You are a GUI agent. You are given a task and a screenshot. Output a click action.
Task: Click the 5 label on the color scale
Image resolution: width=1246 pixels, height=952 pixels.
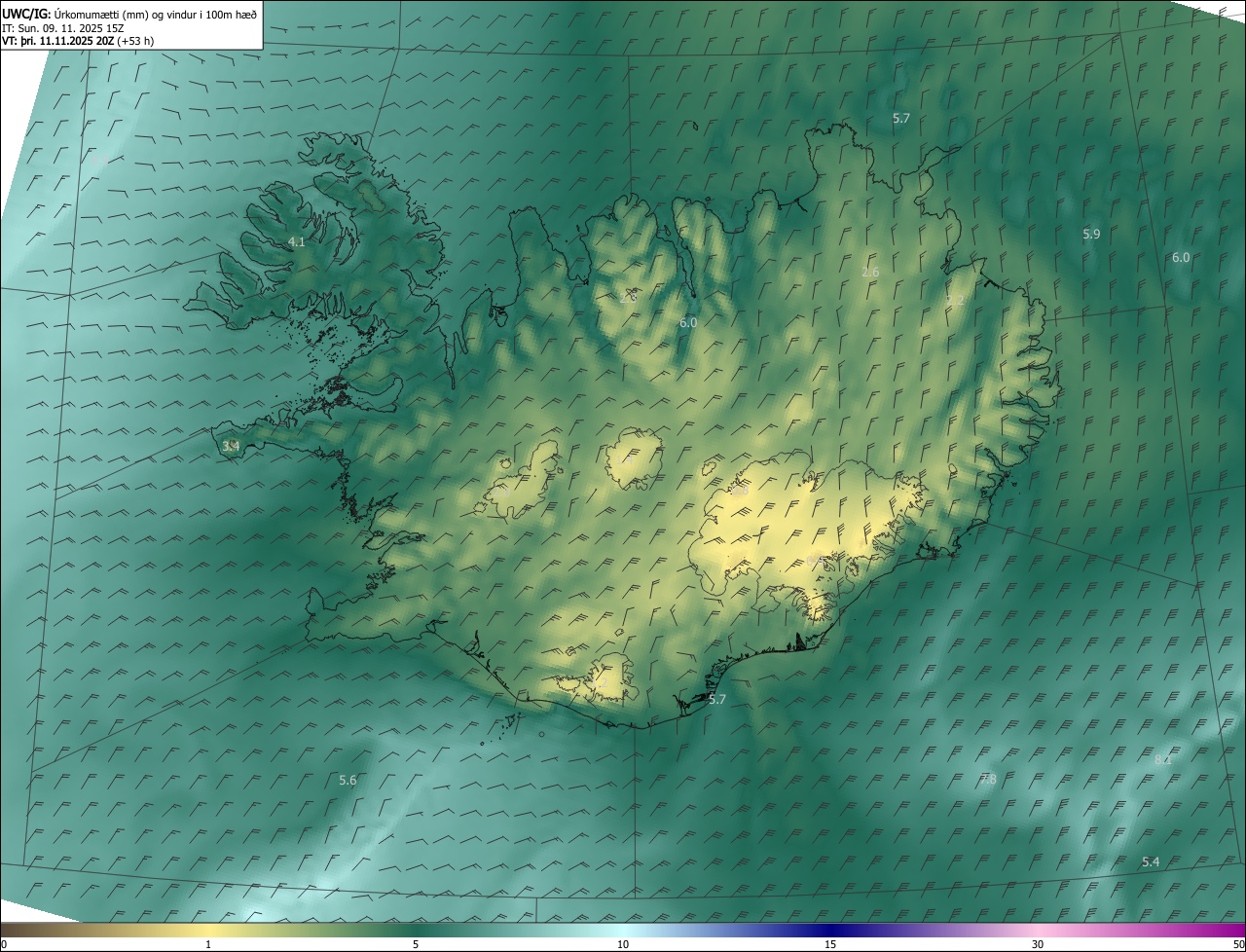[416, 944]
